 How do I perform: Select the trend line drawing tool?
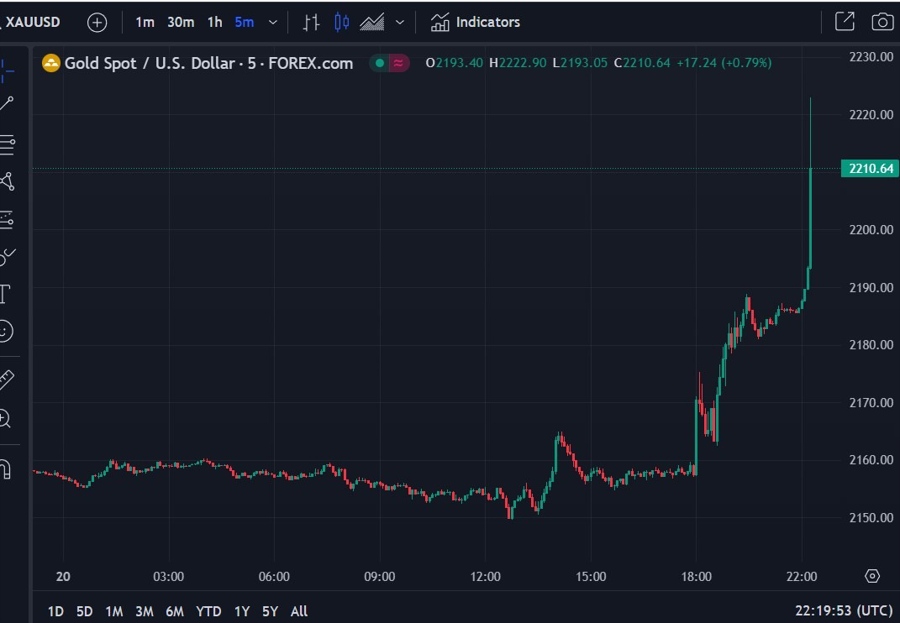pyautogui.click(x=7, y=104)
